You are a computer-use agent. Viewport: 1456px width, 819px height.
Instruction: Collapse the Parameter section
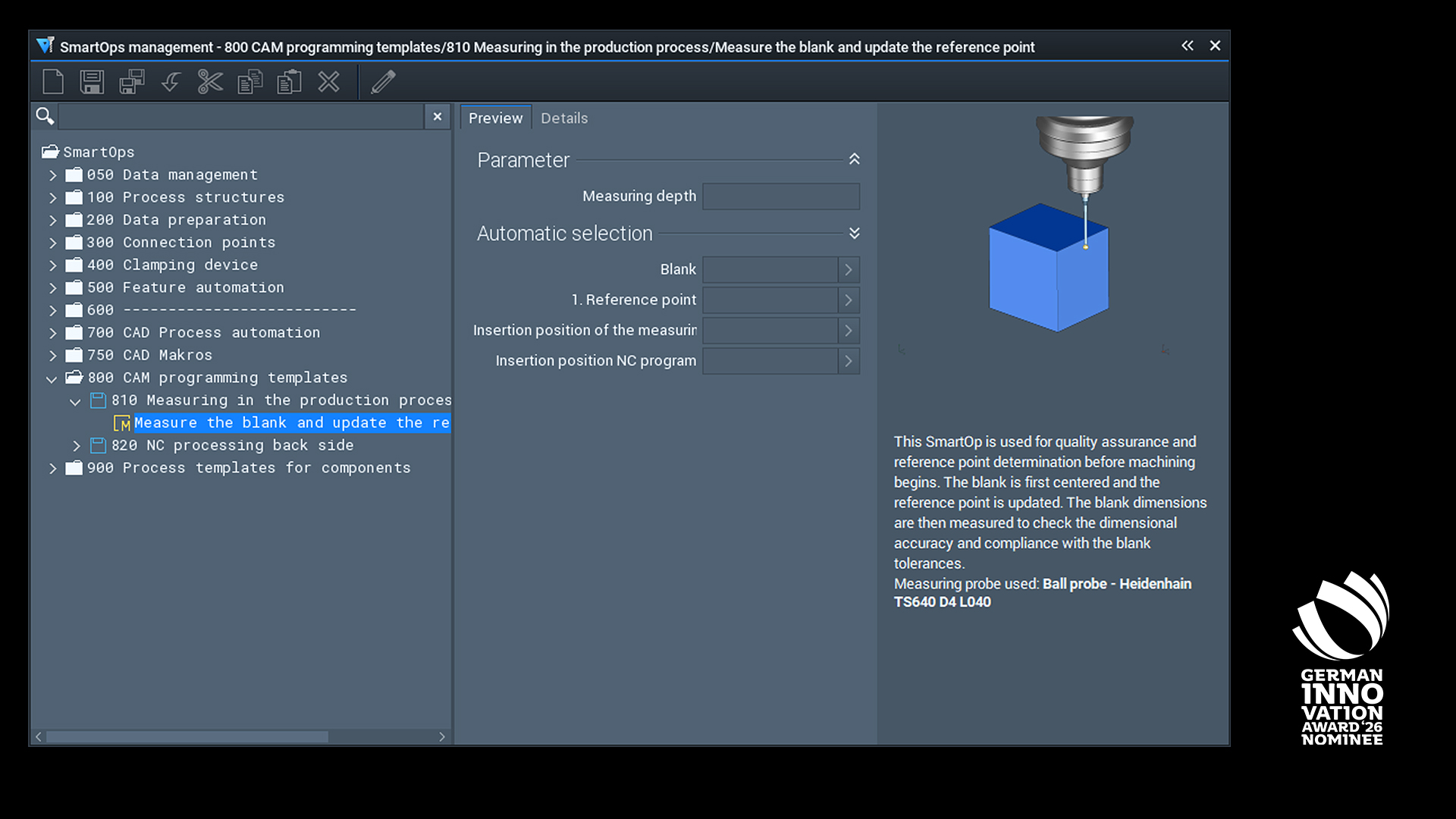pos(855,159)
